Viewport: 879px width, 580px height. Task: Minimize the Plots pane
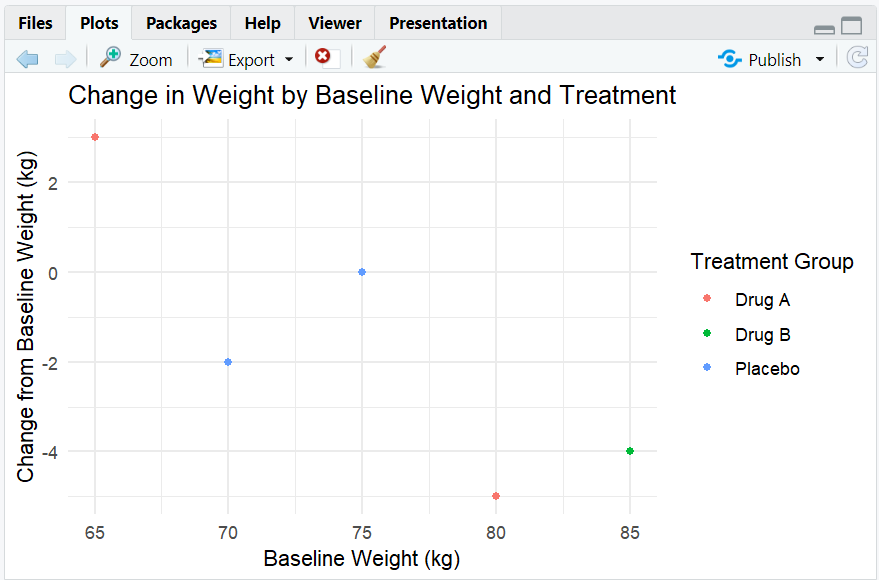point(824,29)
